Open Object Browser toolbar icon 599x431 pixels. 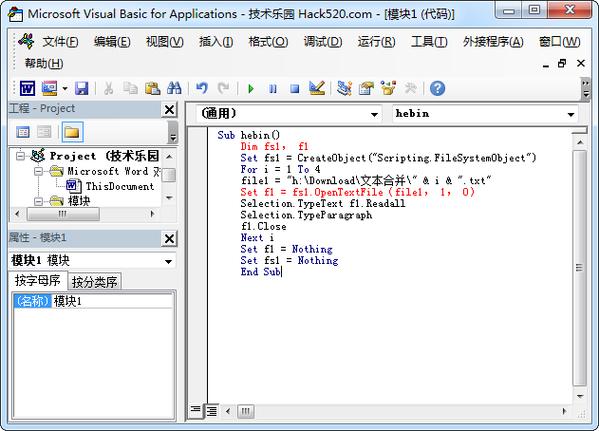pos(388,89)
